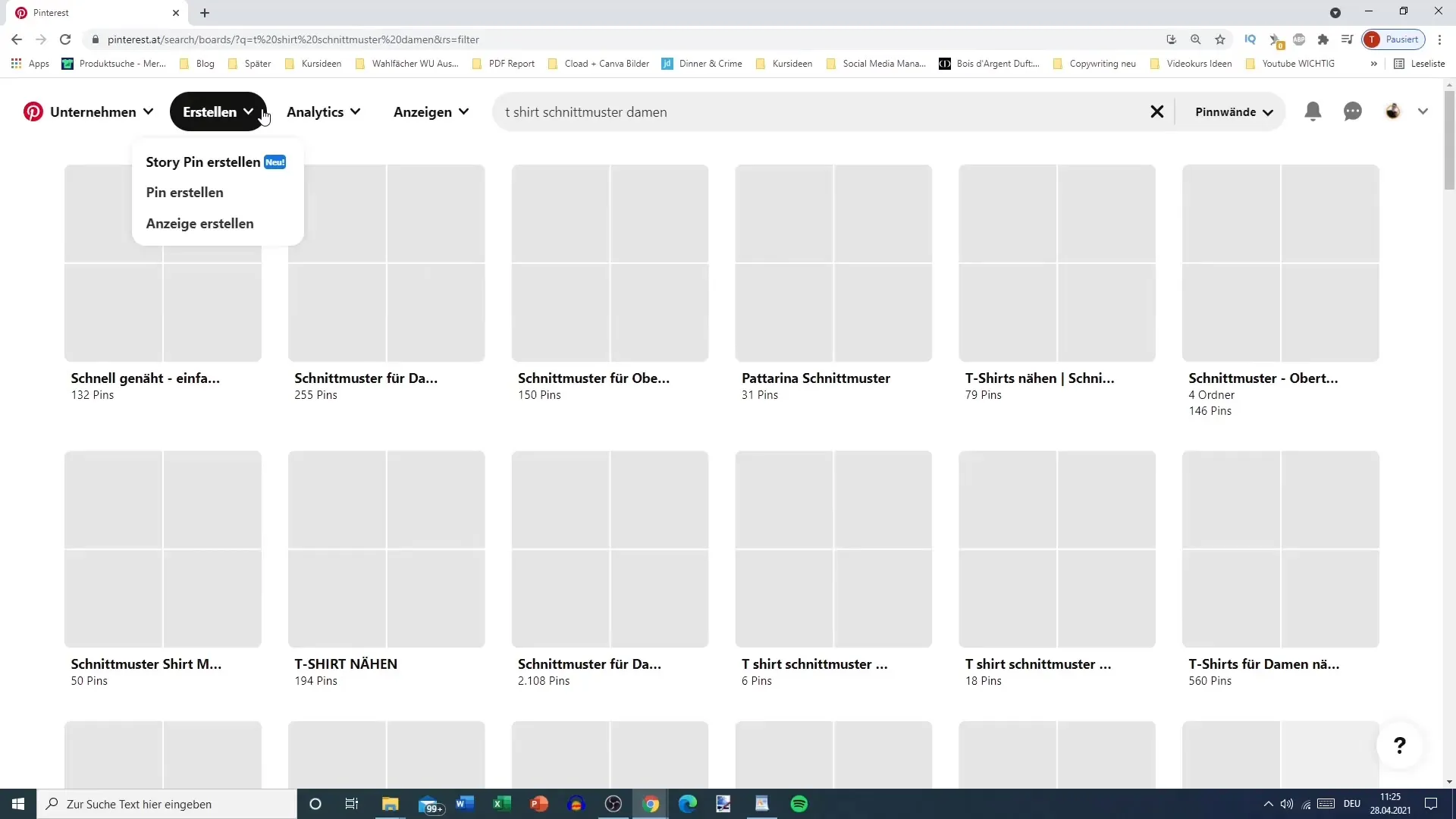This screenshot has width=1456, height=819.
Task: Open Chrome extensions puzzle icon
Action: 1323,39
